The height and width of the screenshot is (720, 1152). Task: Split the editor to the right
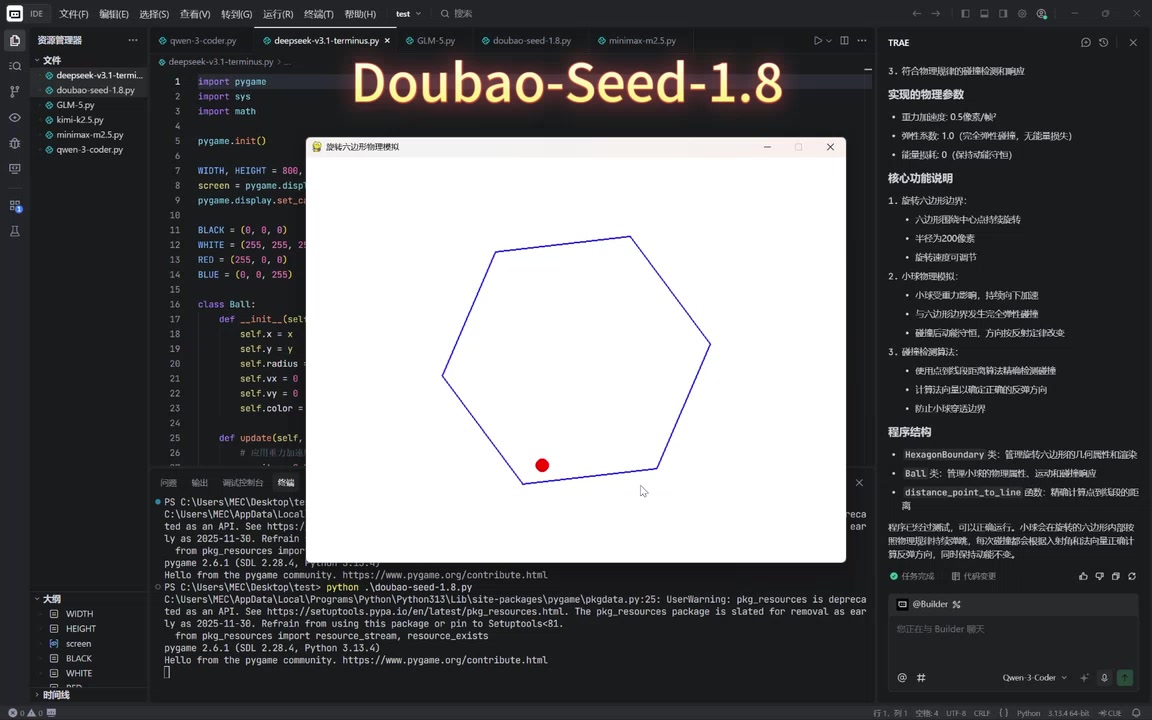pyautogui.click(x=844, y=40)
